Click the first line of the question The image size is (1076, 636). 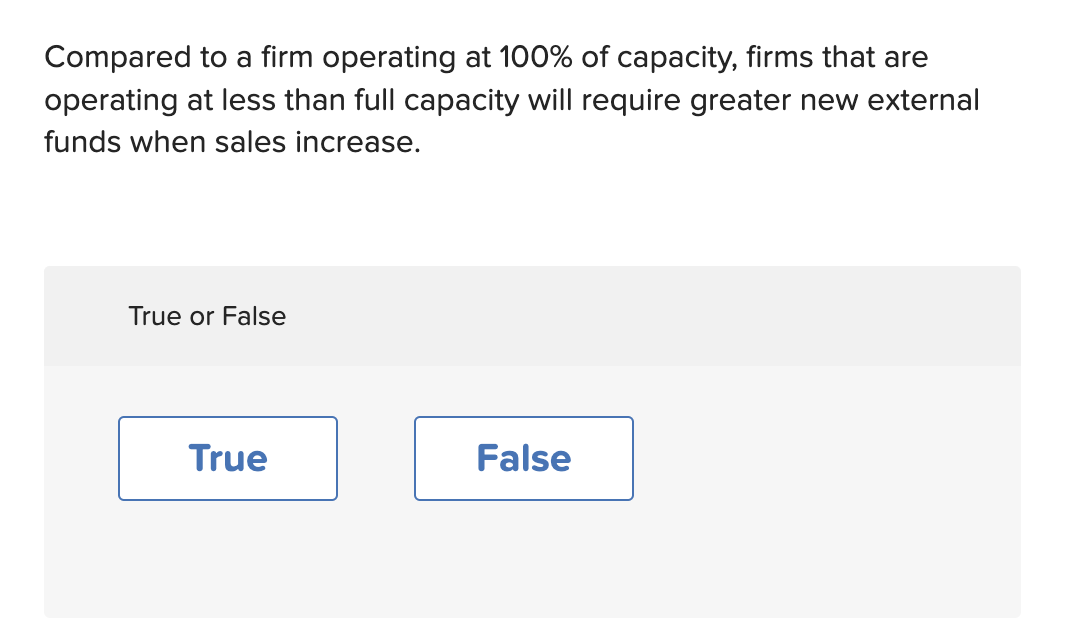(x=485, y=57)
